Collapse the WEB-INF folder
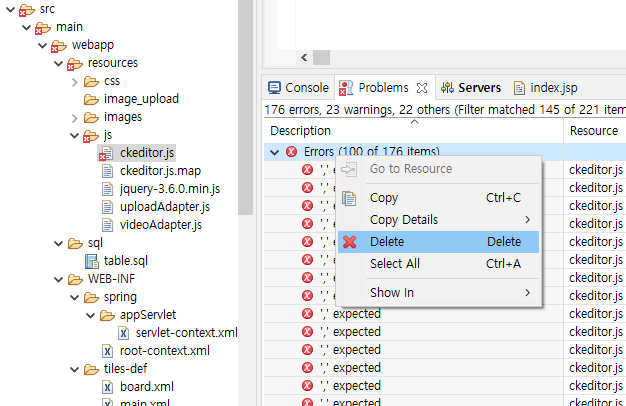The width and height of the screenshot is (626, 406). pos(59,279)
